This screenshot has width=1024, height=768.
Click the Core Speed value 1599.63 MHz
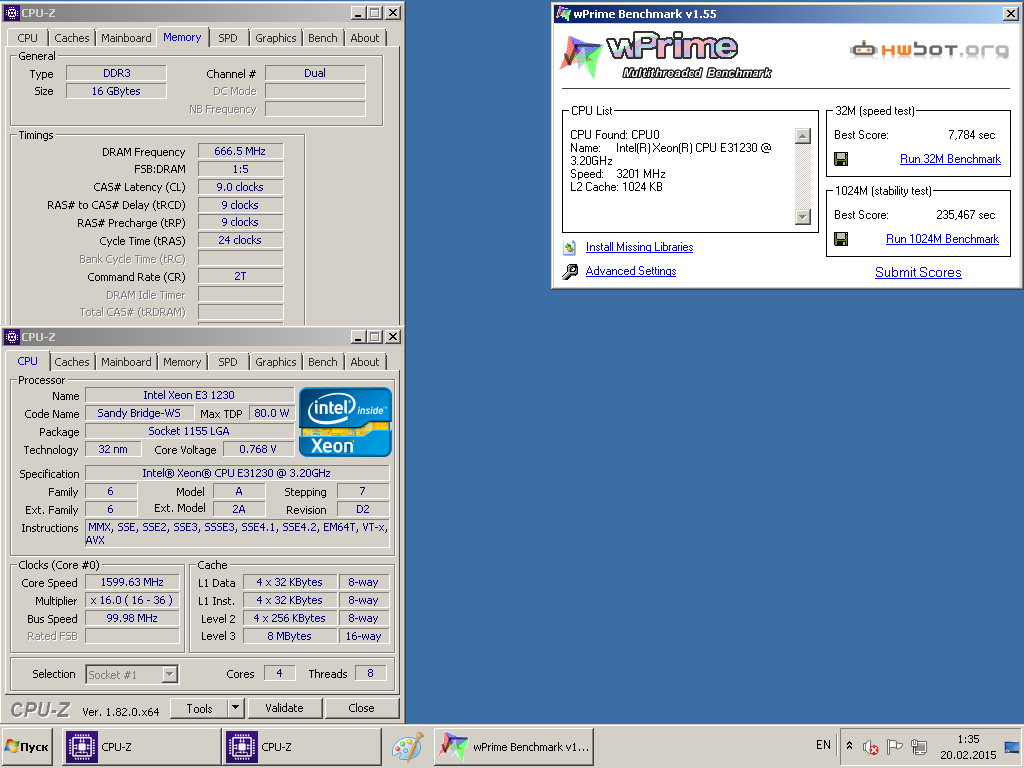[x=132, y=582]
